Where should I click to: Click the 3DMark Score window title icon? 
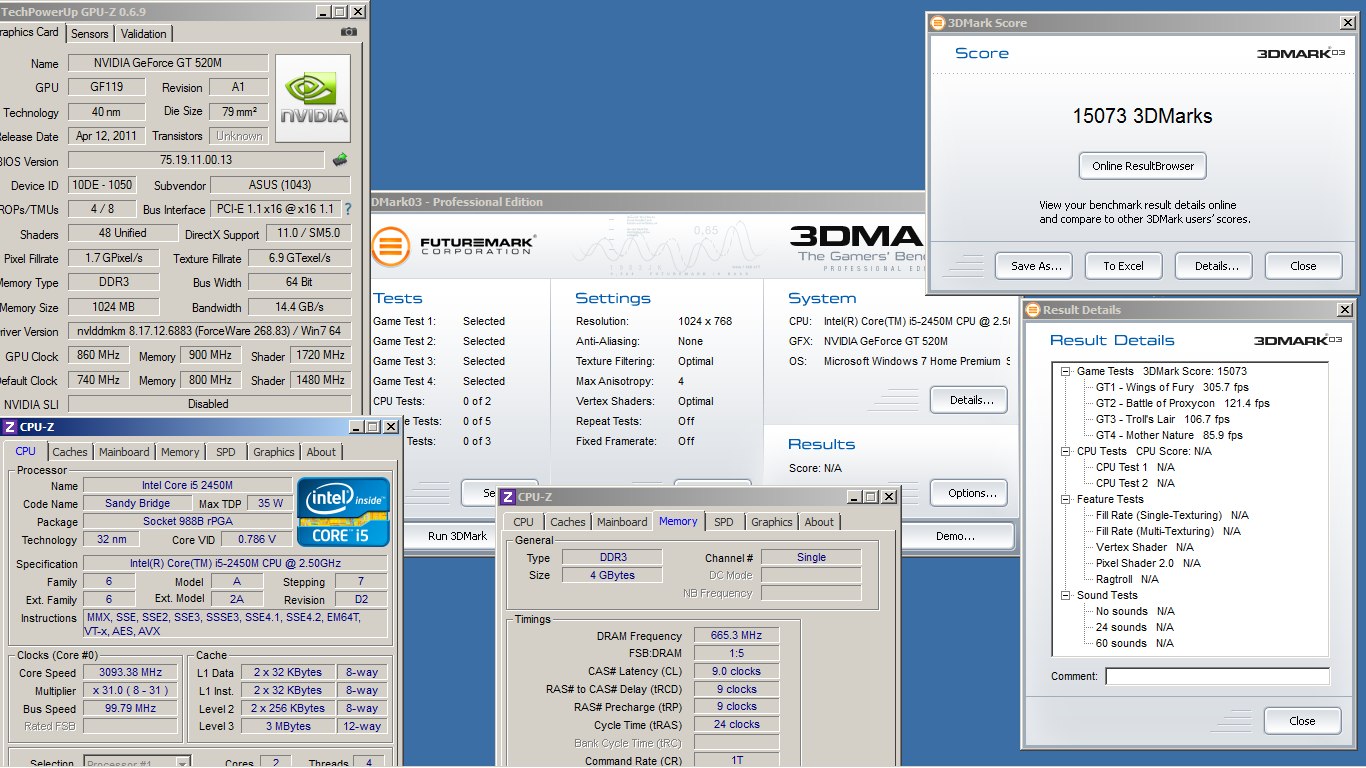tap(937, 23)
